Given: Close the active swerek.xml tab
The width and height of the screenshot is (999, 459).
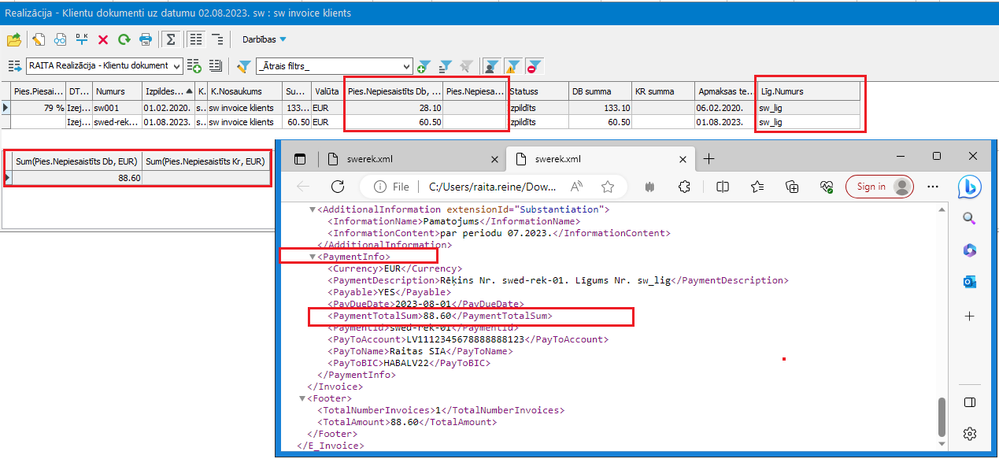Looking at the screenshot, I should [682, 159].
